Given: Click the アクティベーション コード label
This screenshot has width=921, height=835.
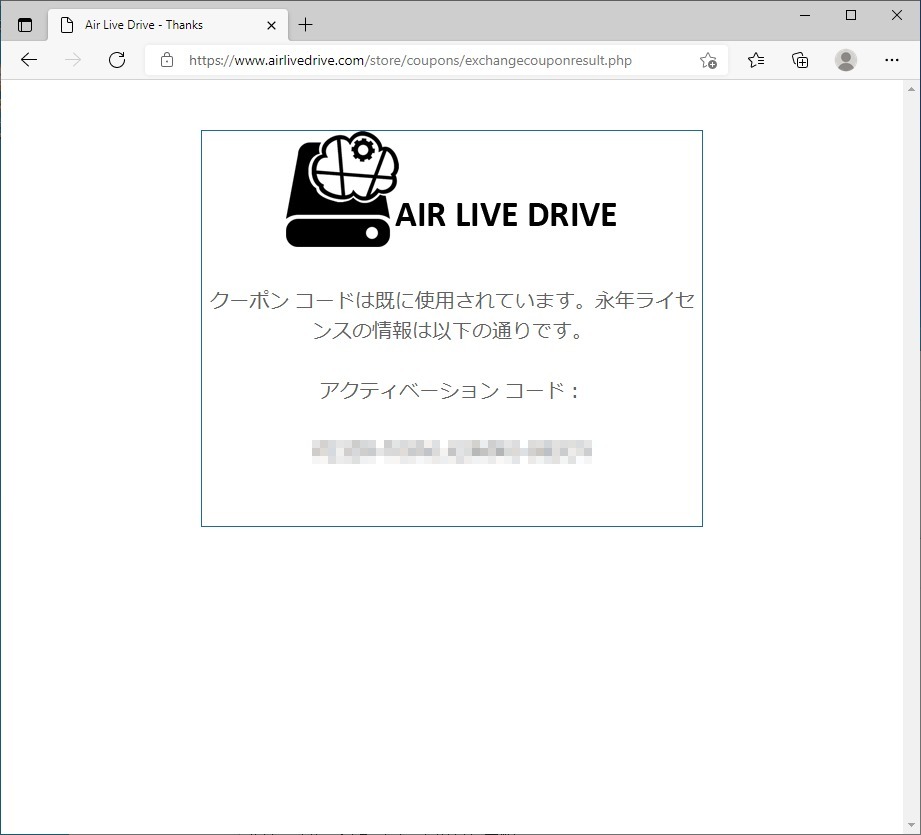Looking at the screenshot, I should pos(450,390).
